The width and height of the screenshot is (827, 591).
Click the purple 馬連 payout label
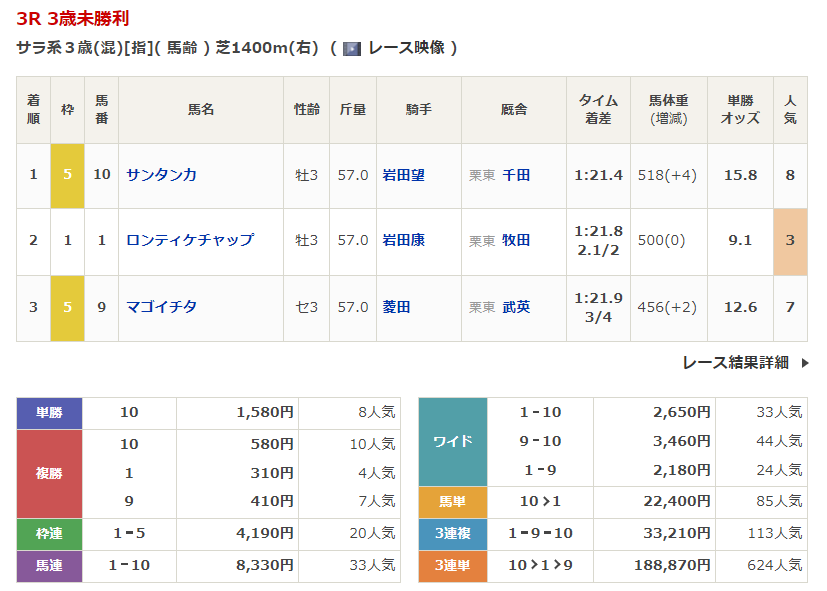[x=49, y=566]
